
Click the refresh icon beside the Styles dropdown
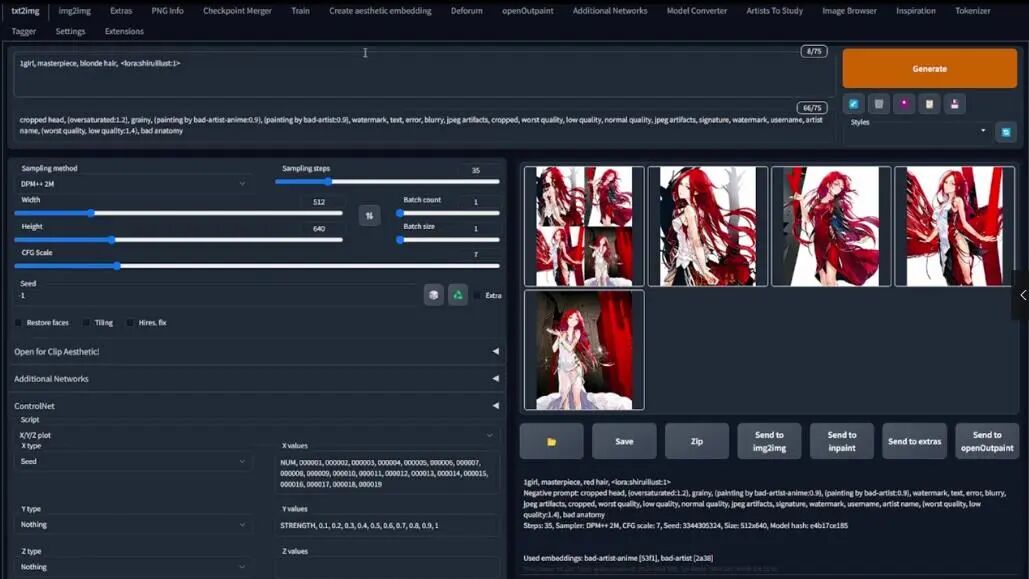tap(1005, 132)
